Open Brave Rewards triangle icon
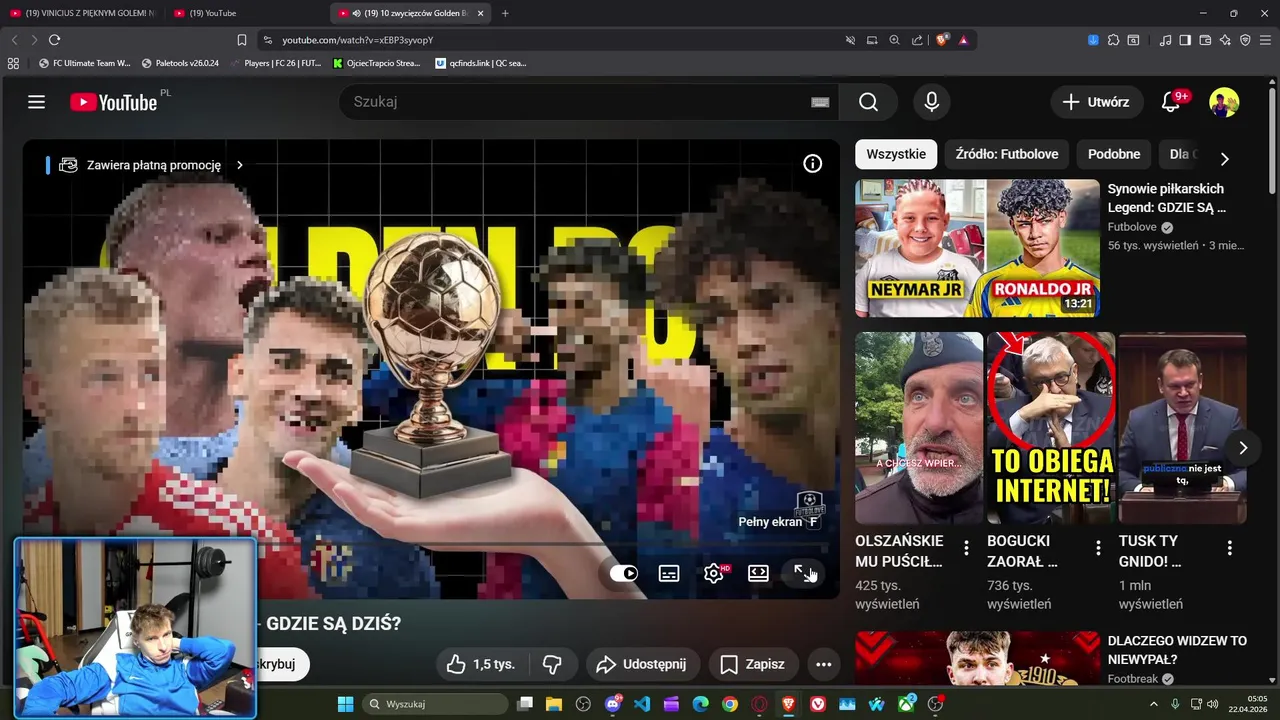 coord(964,40)
